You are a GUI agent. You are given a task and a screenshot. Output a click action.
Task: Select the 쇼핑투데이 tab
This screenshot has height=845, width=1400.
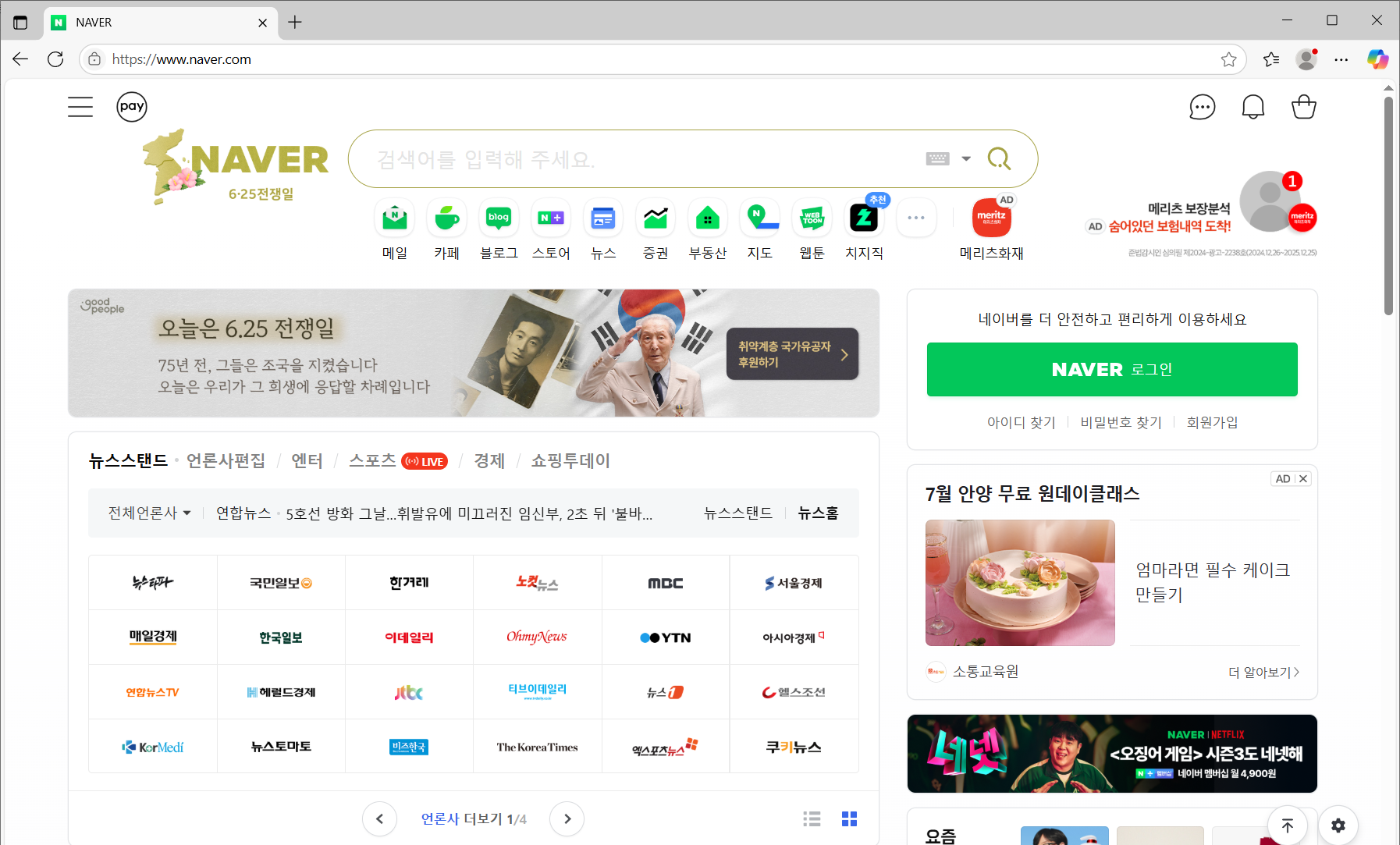coord(570,461)
